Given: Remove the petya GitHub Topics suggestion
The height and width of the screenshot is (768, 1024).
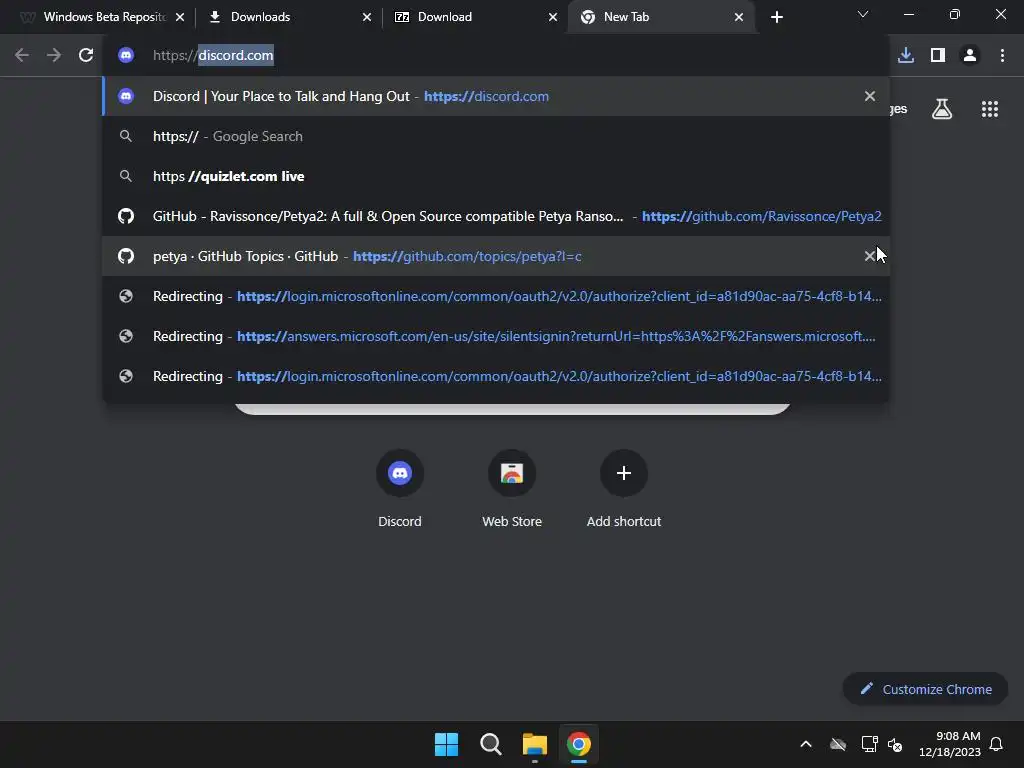Looking at the screenshot, I should pos(870,256).
